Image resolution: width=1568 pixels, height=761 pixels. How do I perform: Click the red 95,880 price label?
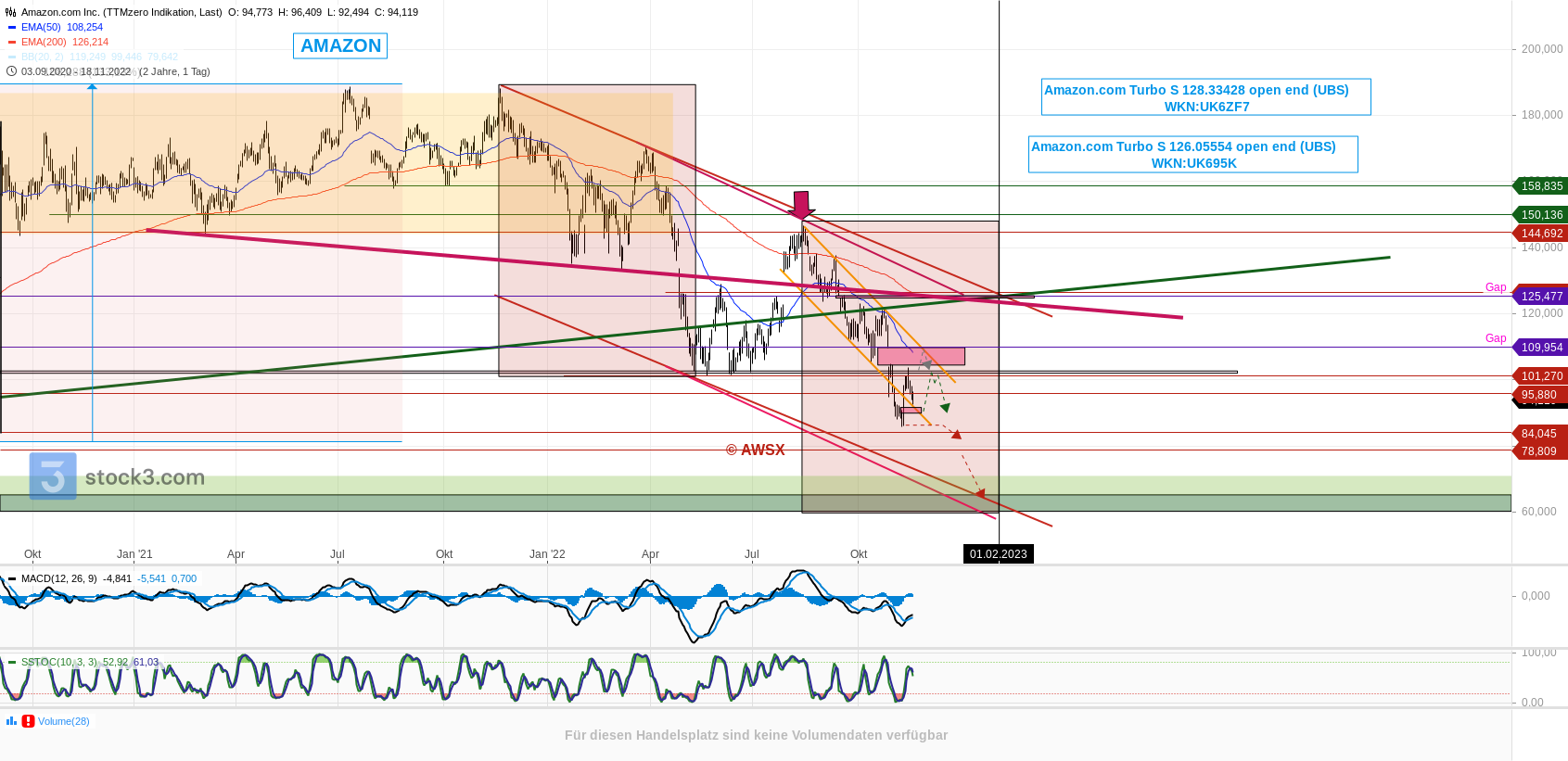pos(1539,395)
